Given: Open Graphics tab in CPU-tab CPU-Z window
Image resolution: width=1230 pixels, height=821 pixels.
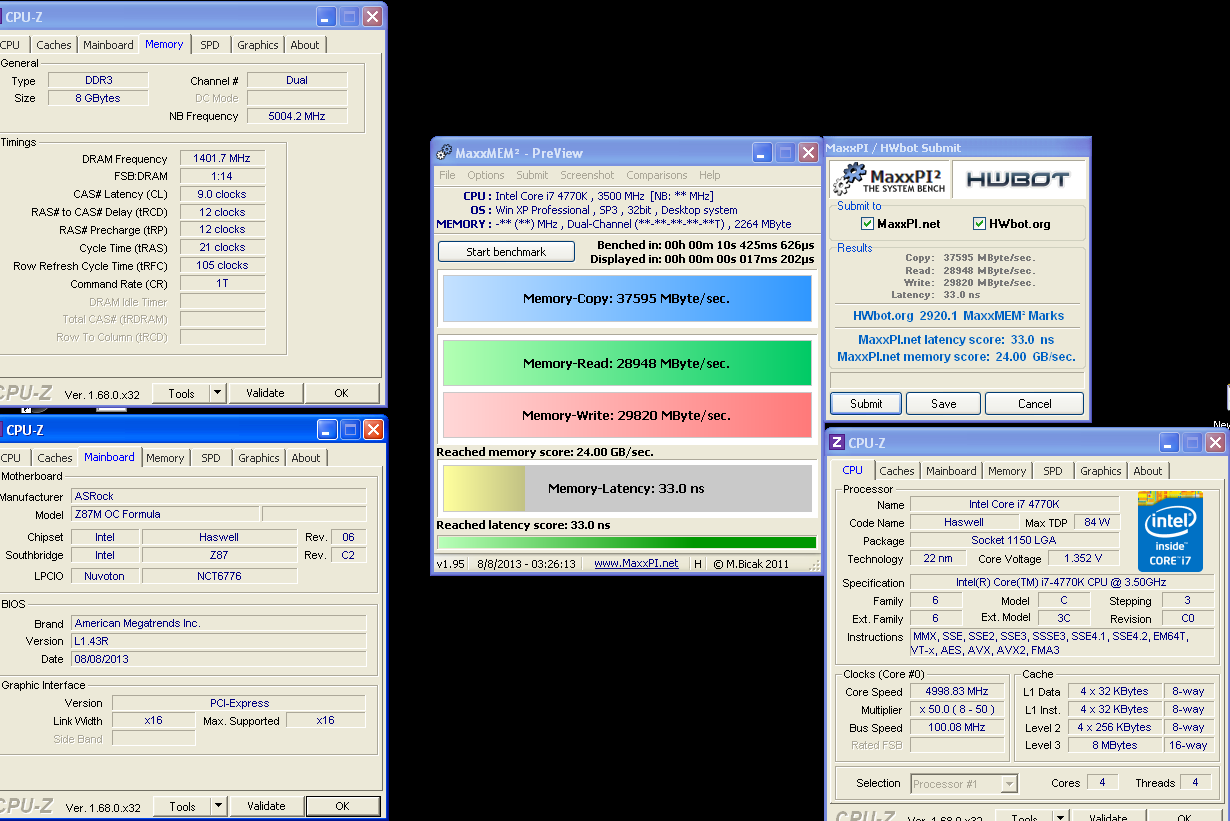Looking at the screenshot, I should (1101, 471).
